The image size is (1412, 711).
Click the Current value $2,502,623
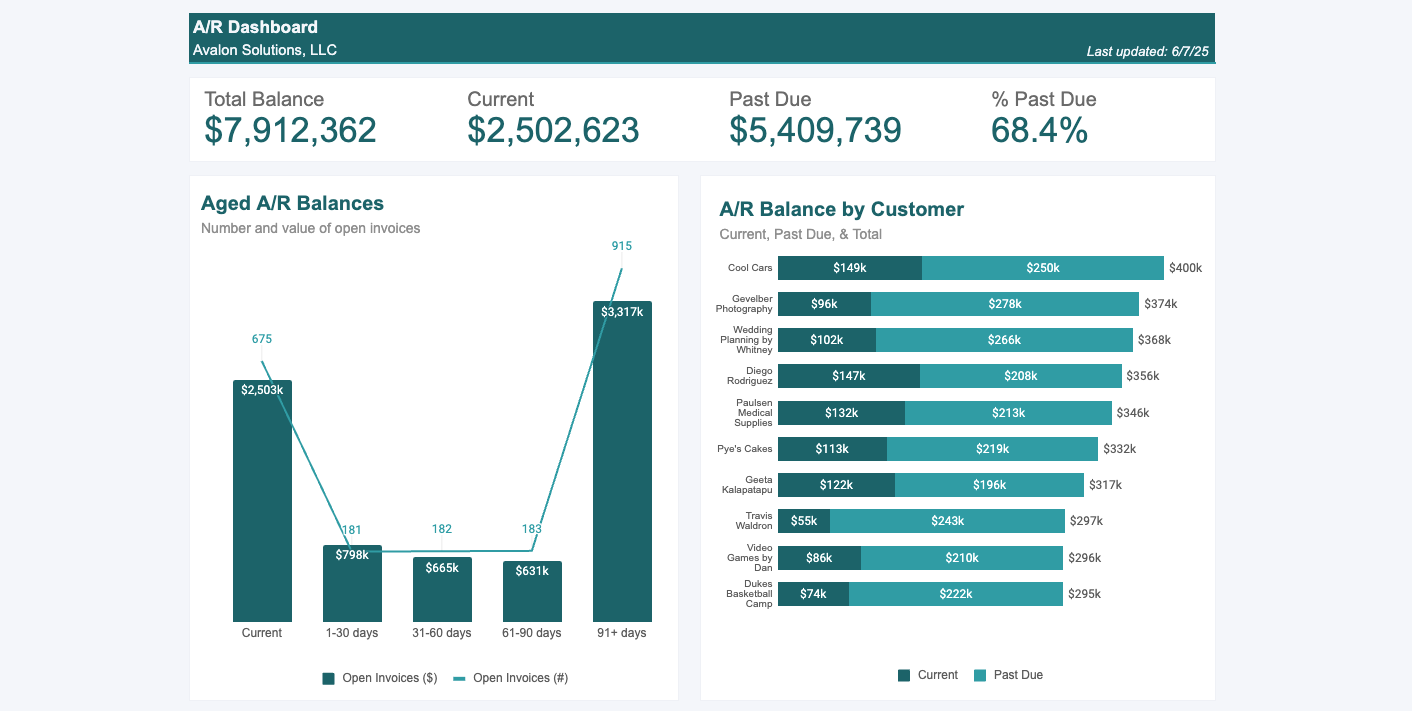pyautogui.click(x=553, y=130)
